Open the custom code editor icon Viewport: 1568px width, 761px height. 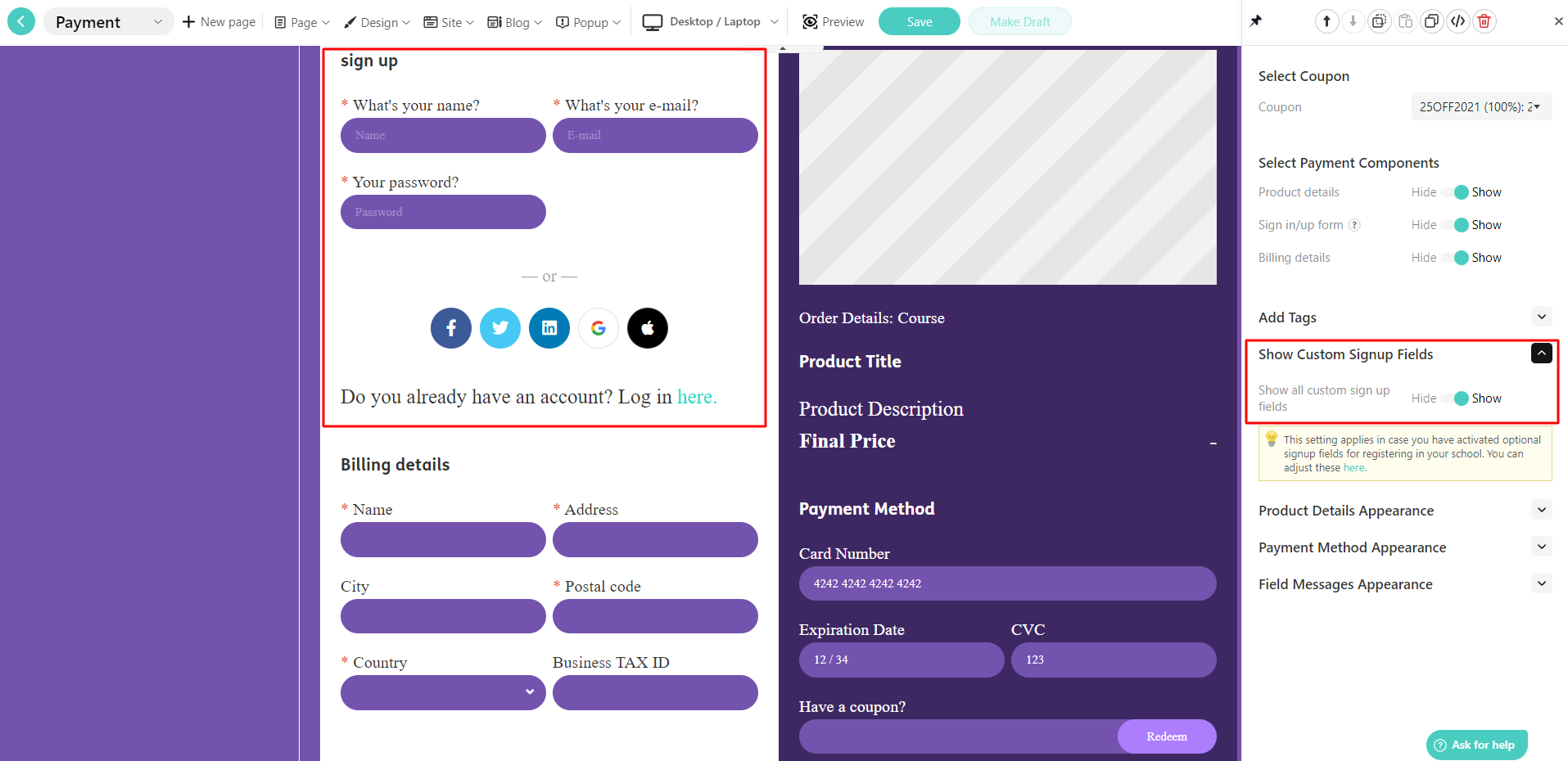(1457, 20)
